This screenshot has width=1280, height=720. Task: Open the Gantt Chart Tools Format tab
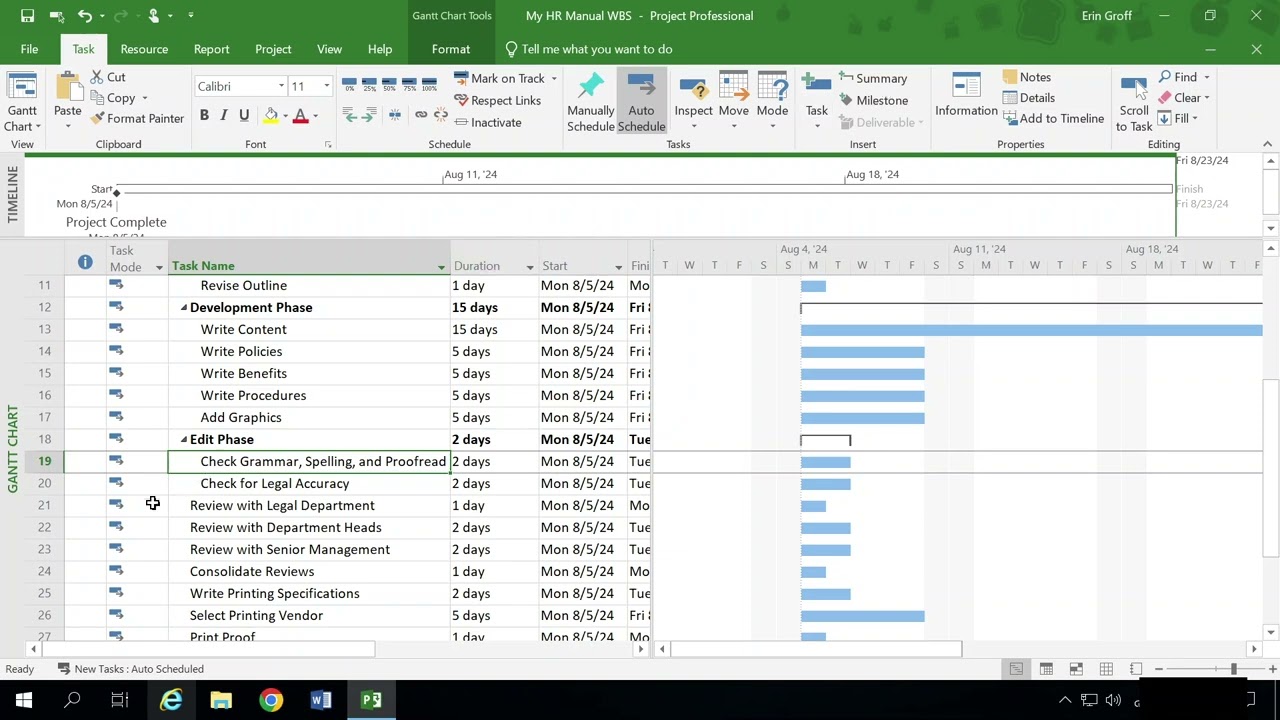[451, 49]
